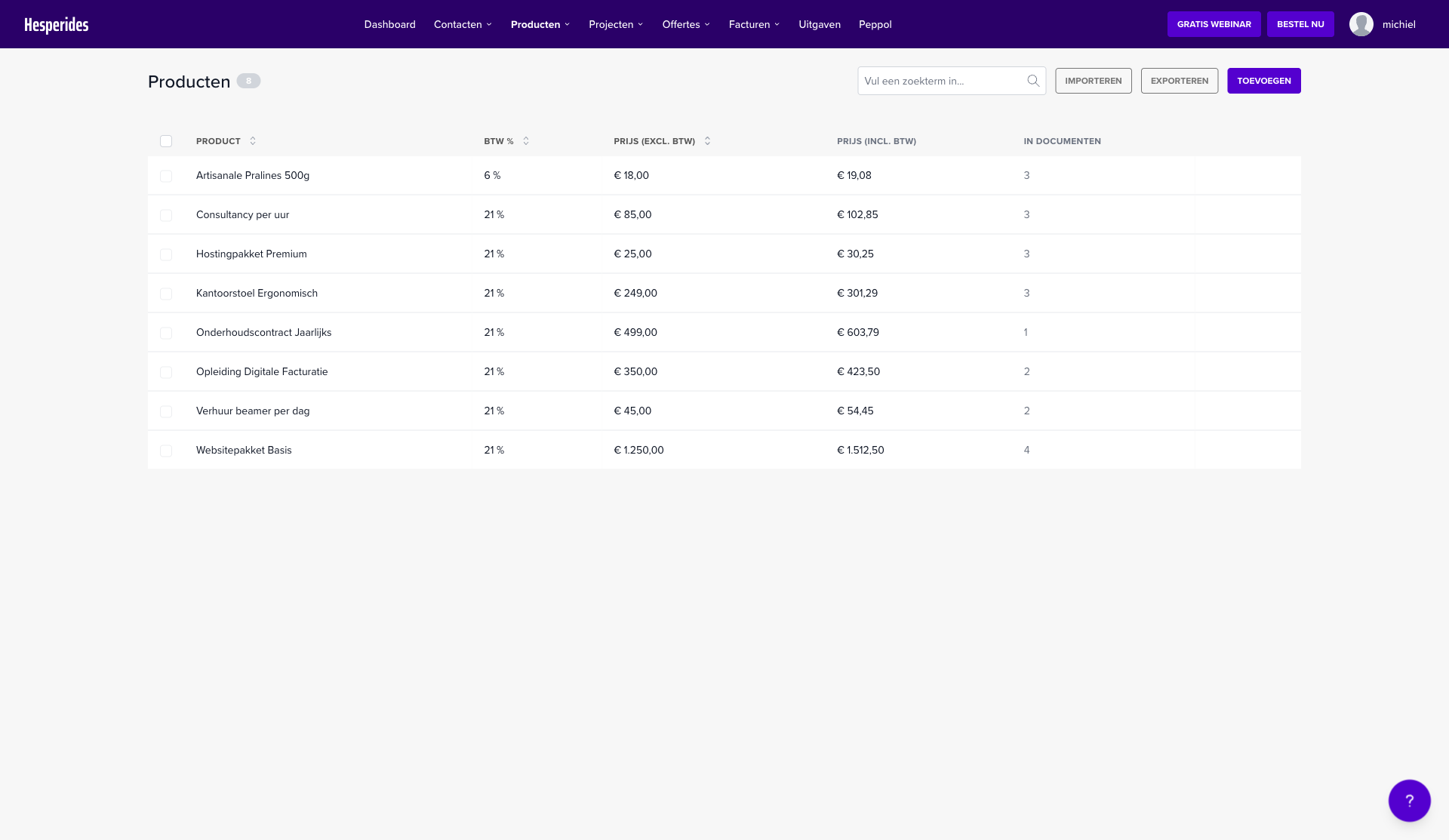Click the michiel profile avatar

click(1361, 24)
